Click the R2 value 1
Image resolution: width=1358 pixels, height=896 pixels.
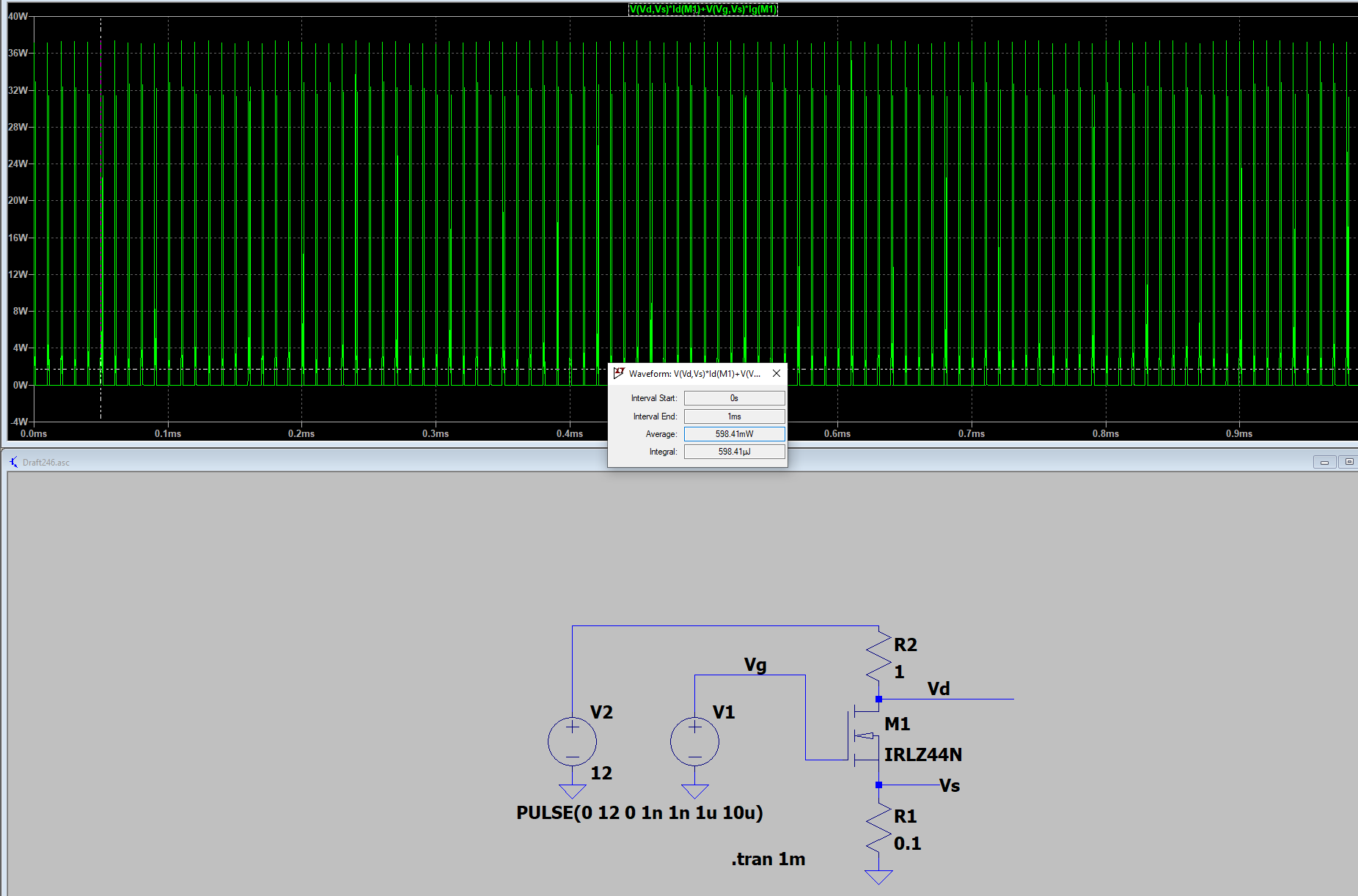(x=899, y=672)
